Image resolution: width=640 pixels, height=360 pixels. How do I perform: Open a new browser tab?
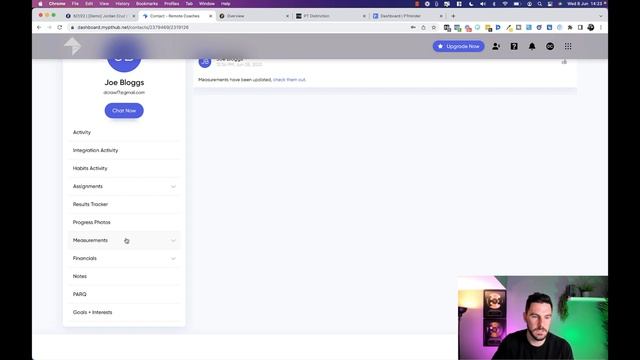tap(453, 16)
